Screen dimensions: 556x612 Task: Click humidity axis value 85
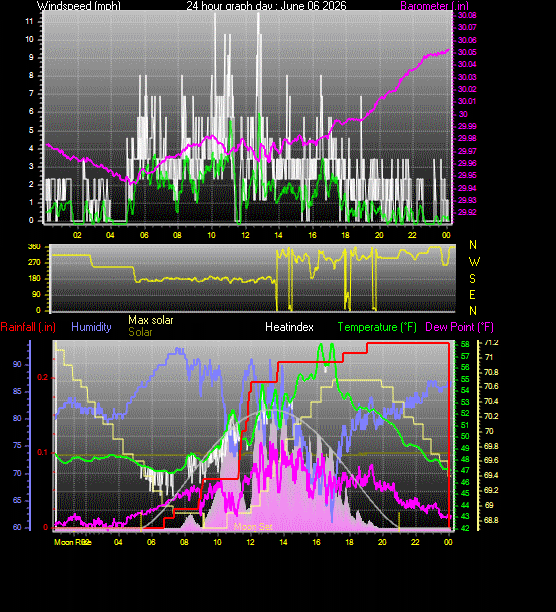[x=17, y=391]
